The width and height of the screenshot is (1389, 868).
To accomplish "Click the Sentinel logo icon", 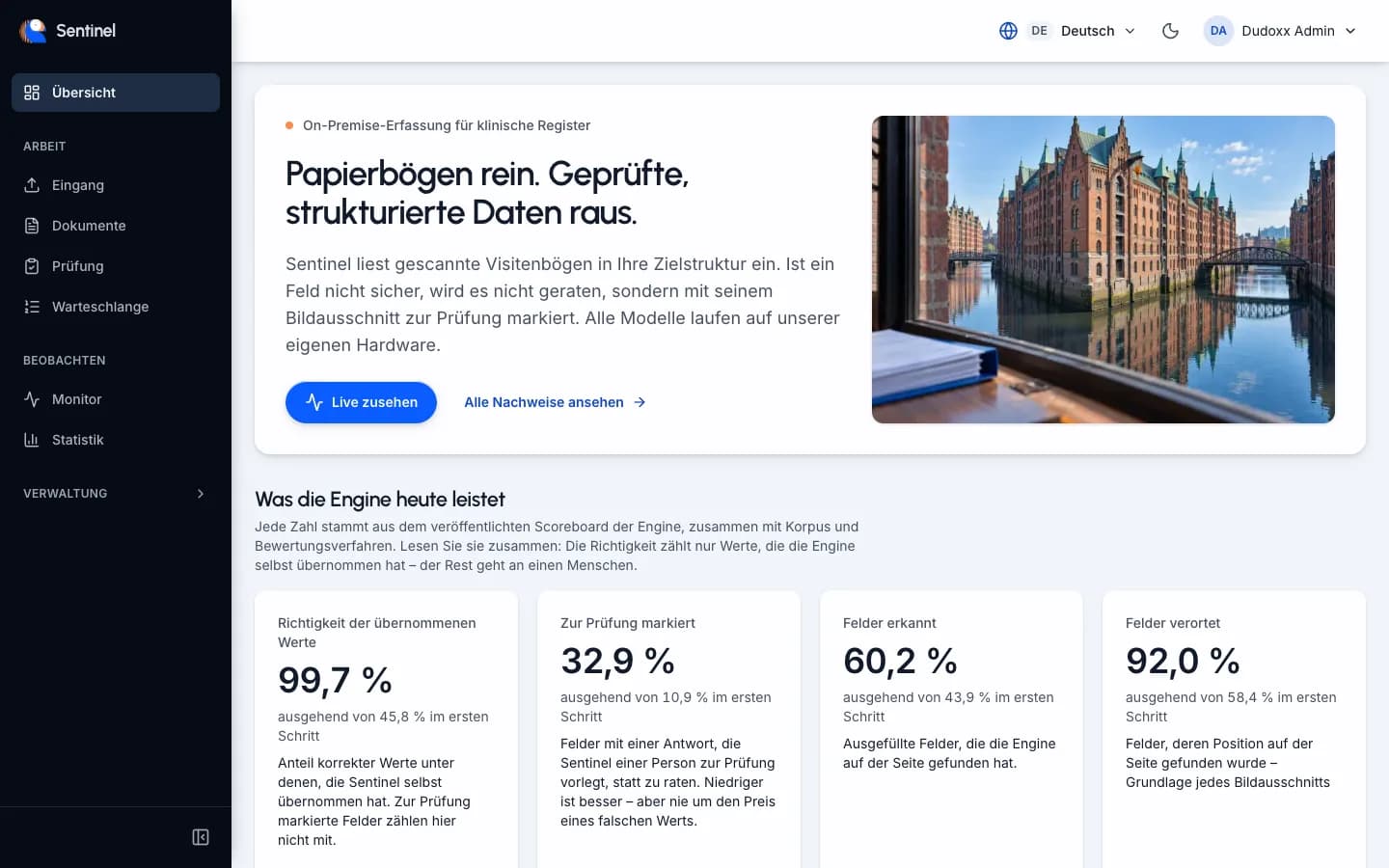I will (33, 31).
